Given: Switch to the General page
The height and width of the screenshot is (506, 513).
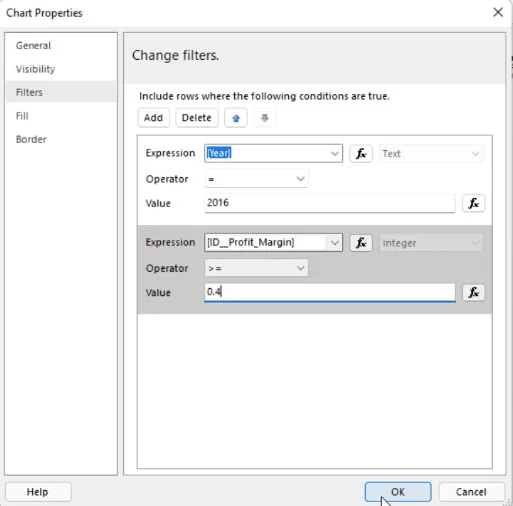Looking at the screenshot, I should pyautogui.click(x=33, y=46).
